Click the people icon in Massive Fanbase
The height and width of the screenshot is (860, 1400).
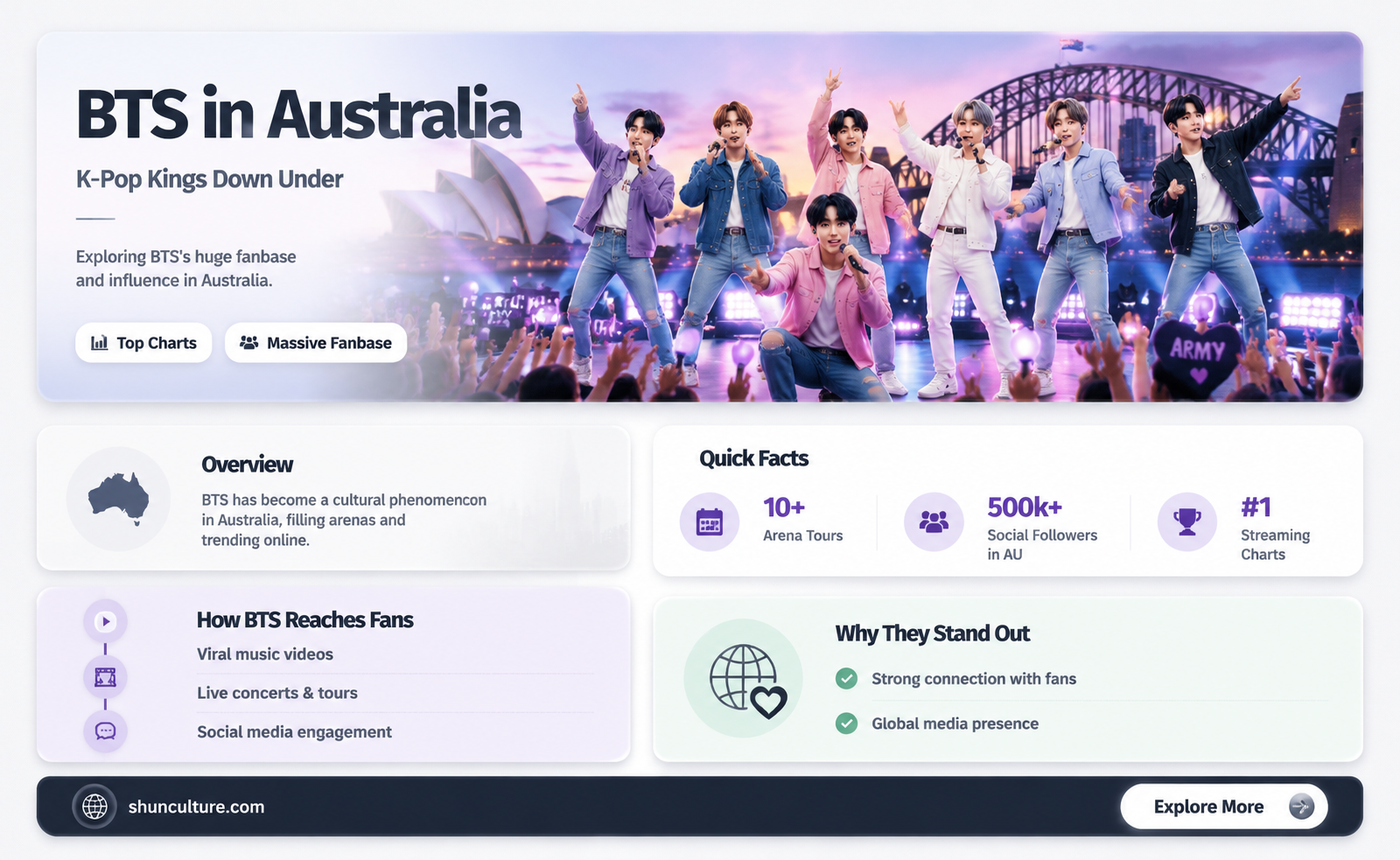[249, 343]
